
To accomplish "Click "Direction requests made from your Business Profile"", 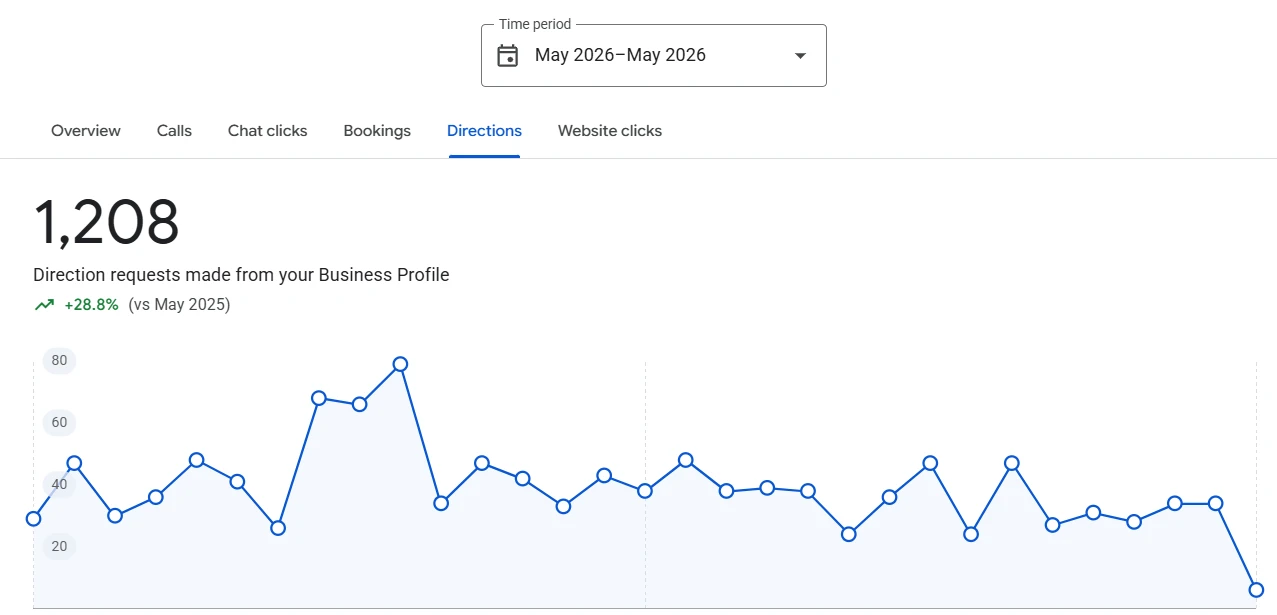I will [241, 275].
